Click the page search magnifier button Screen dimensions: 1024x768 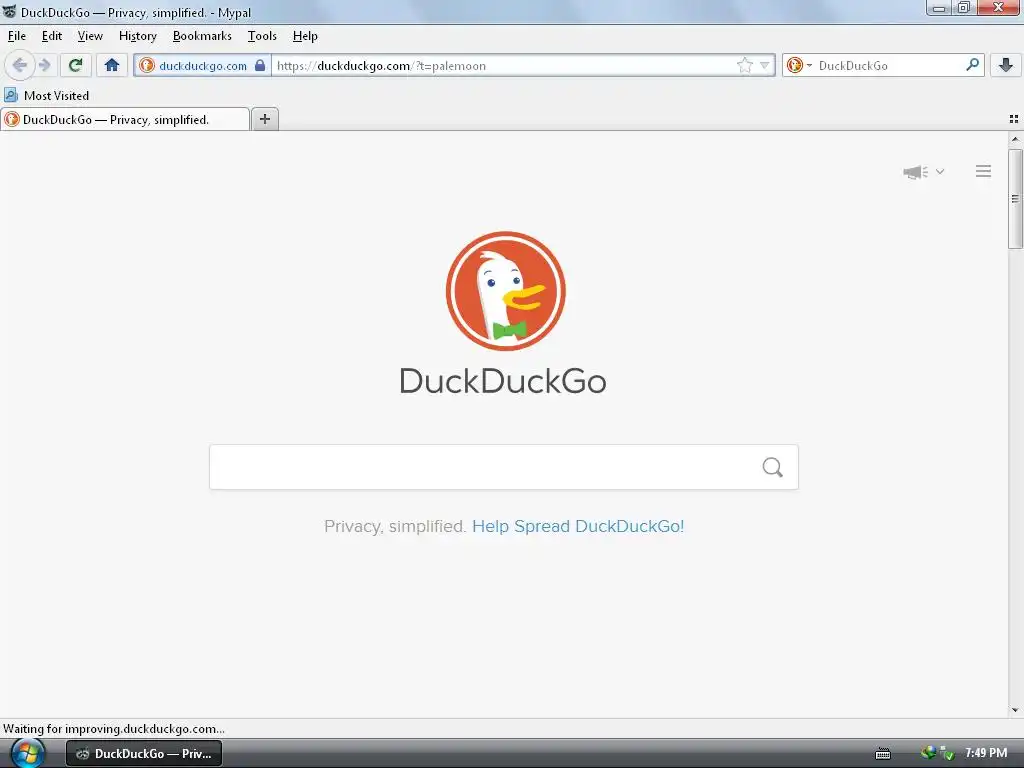(x=773, y=467)
